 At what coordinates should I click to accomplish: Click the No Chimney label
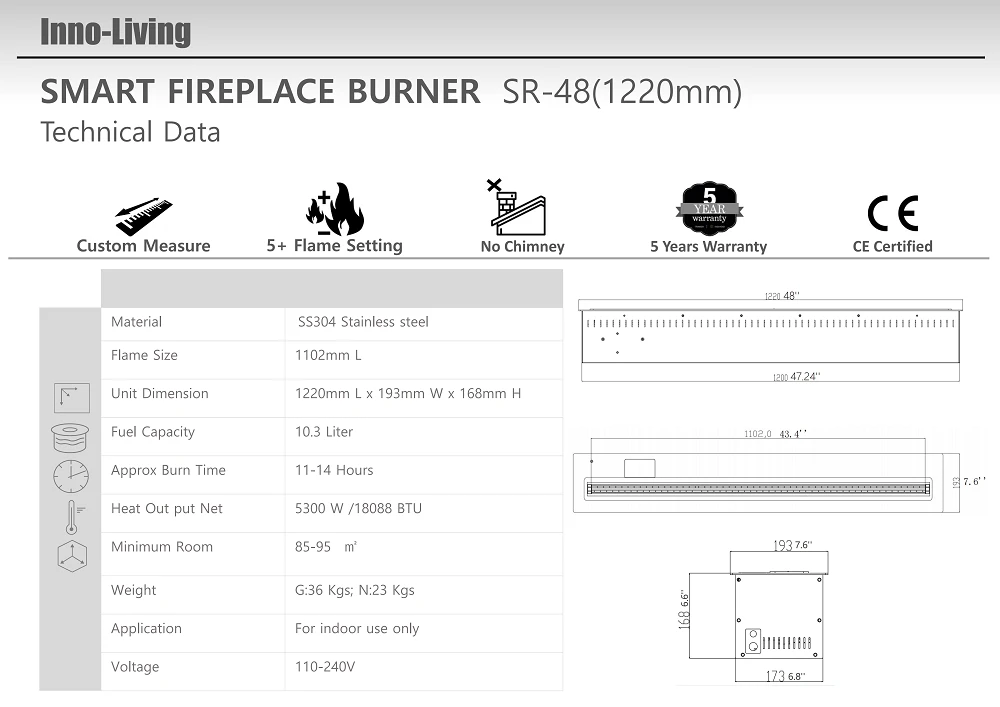pyautogui.click(x=522, y=246)
